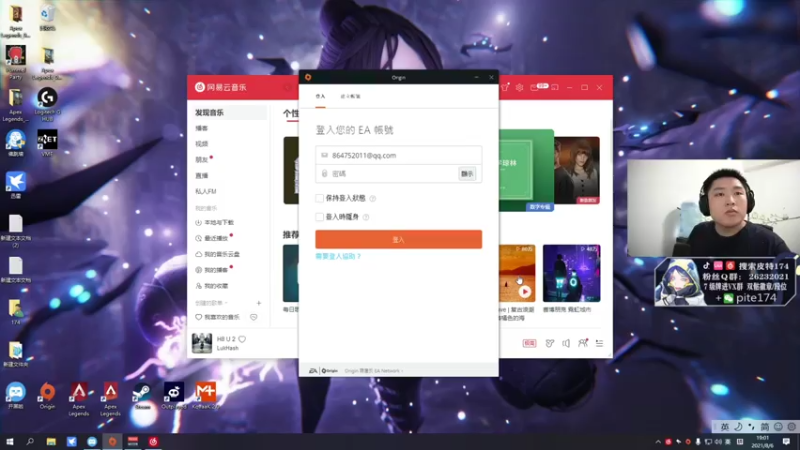Viewport: 800px width, 450px height.
Task: Toggle IME 简 simplified Chinese mode
Action: coord(764,427)
